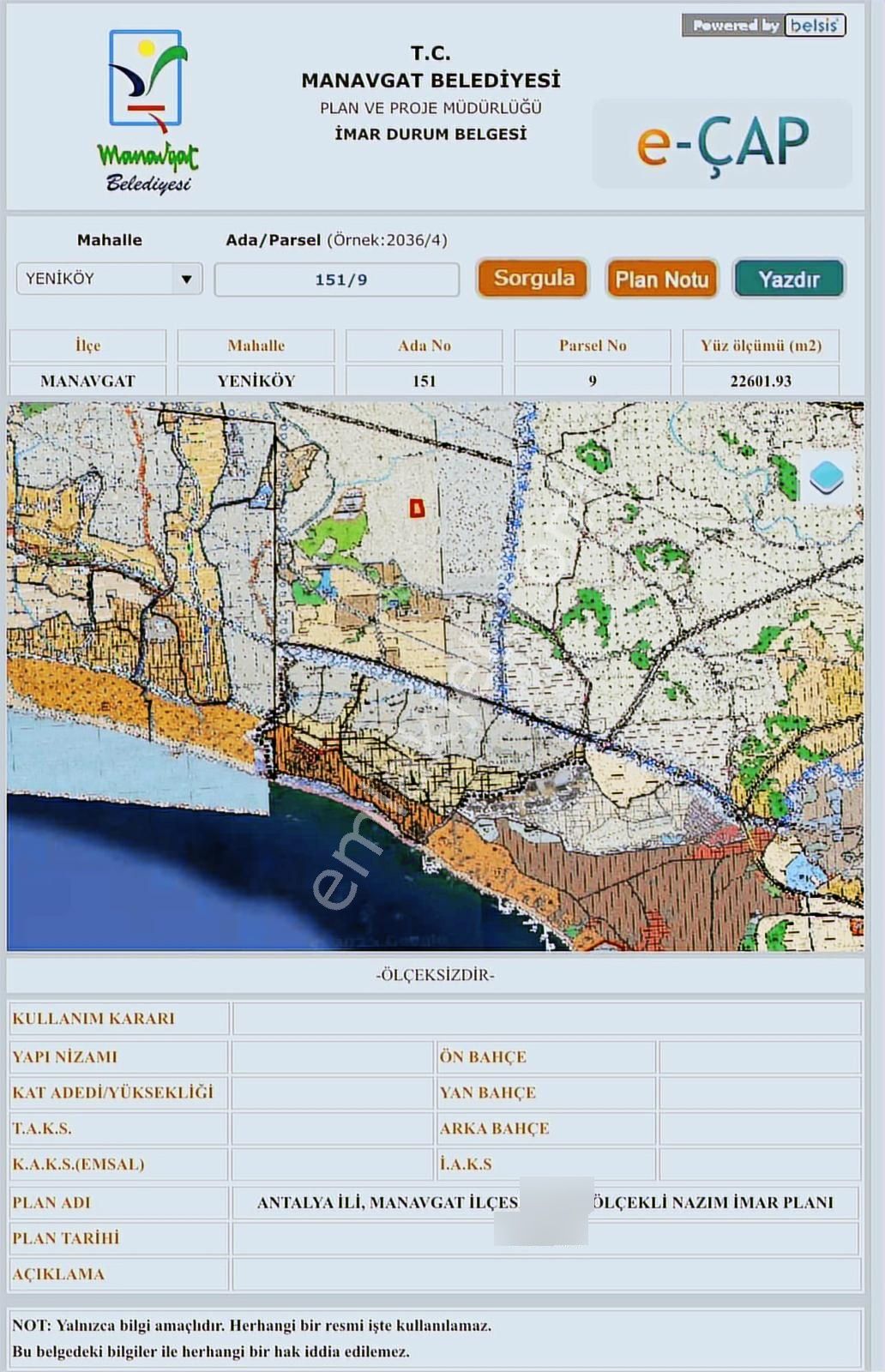The width and height of the screenshot is (885, 1372).
Task: Click the NOT disclaimer text
Action: (x=251, y=1339)
